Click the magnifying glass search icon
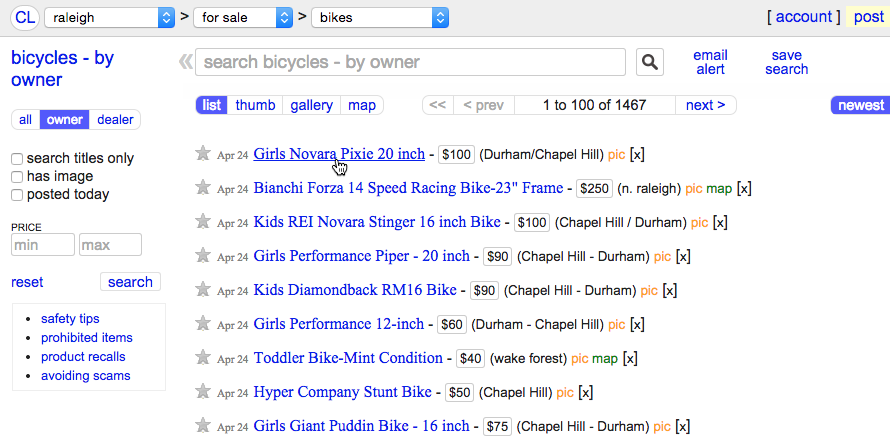Screen dimensions: 890x447 point(650,62)
